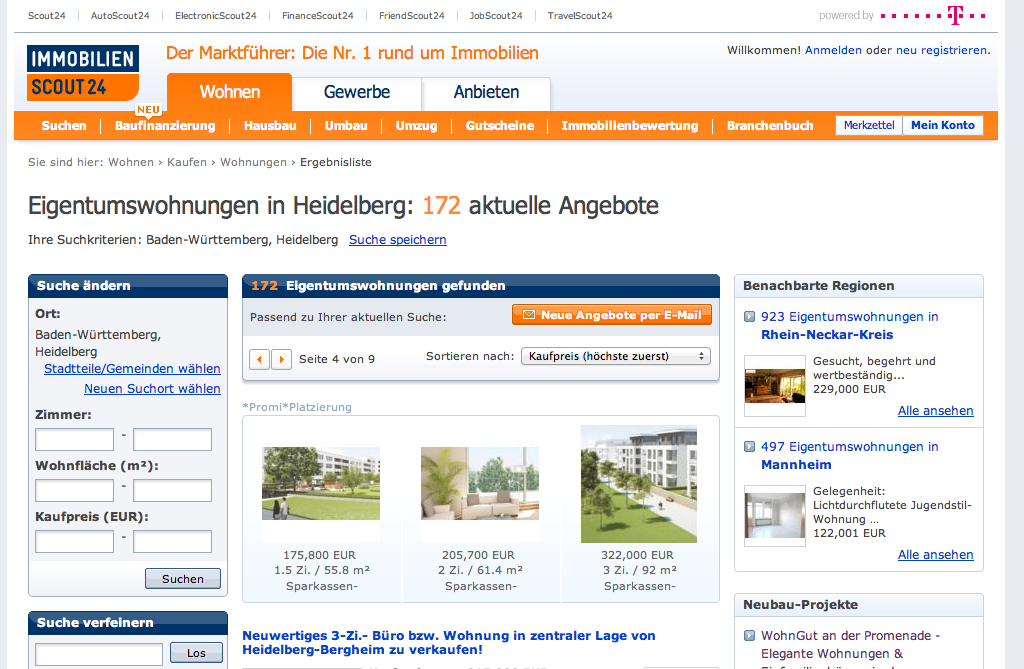Open the Sortieren nach dropdown
Image resolution: width=1024 pixels, height=669 pixels.
(616, 356)
